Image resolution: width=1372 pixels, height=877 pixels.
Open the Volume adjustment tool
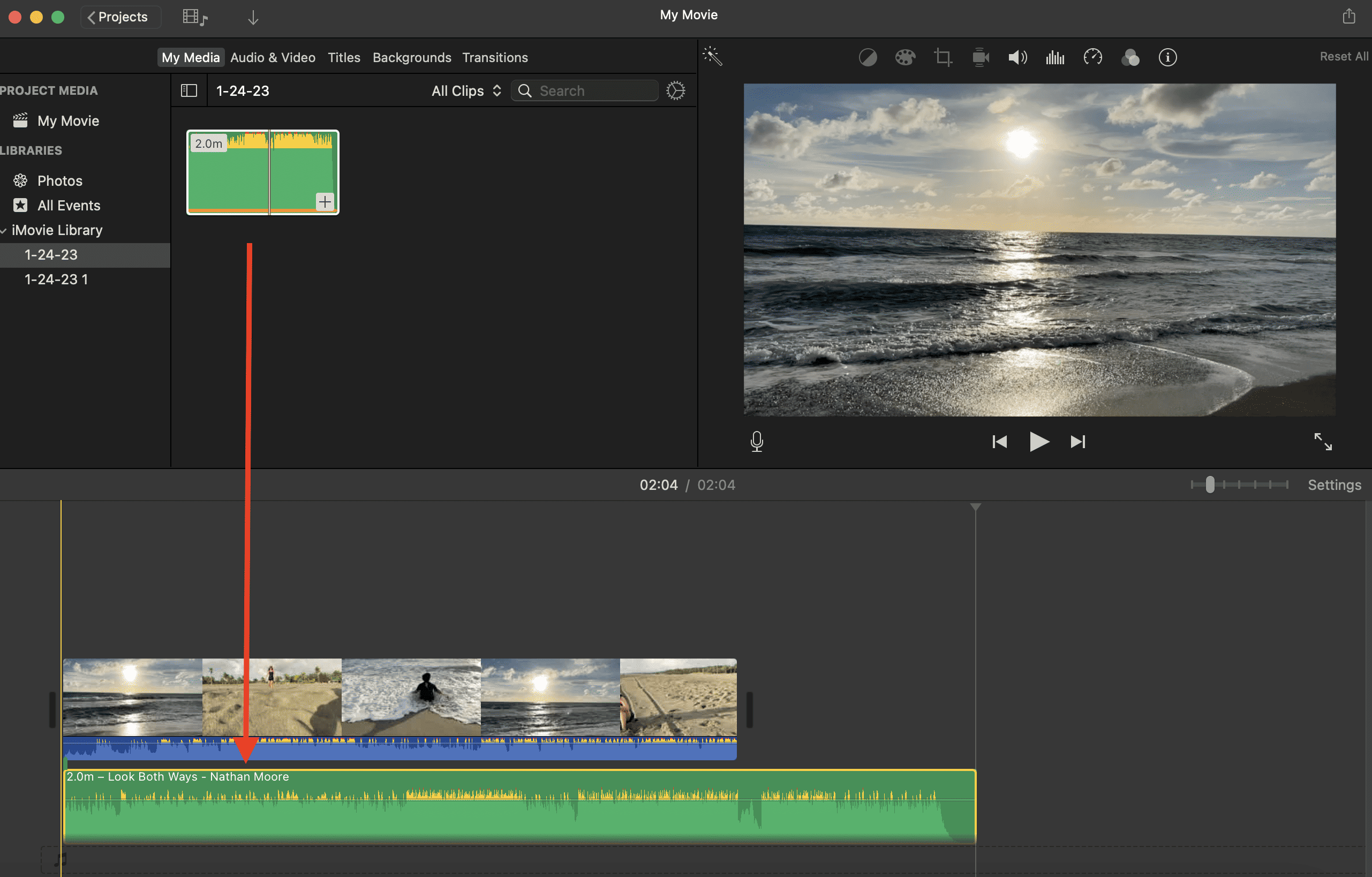click(x=1017, y=57)
